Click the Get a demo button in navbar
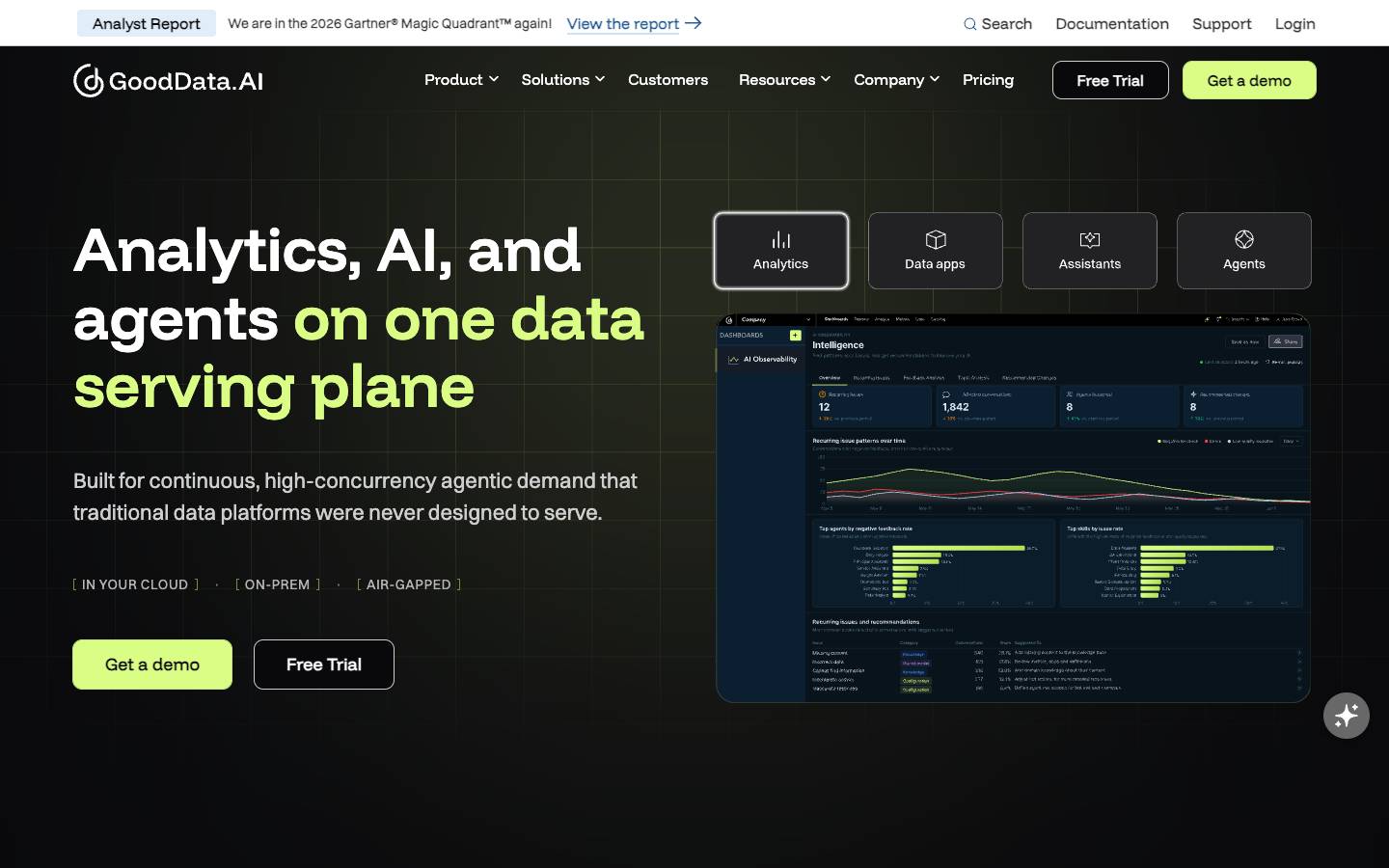The image size is (1389, 868). point(1249,80)
